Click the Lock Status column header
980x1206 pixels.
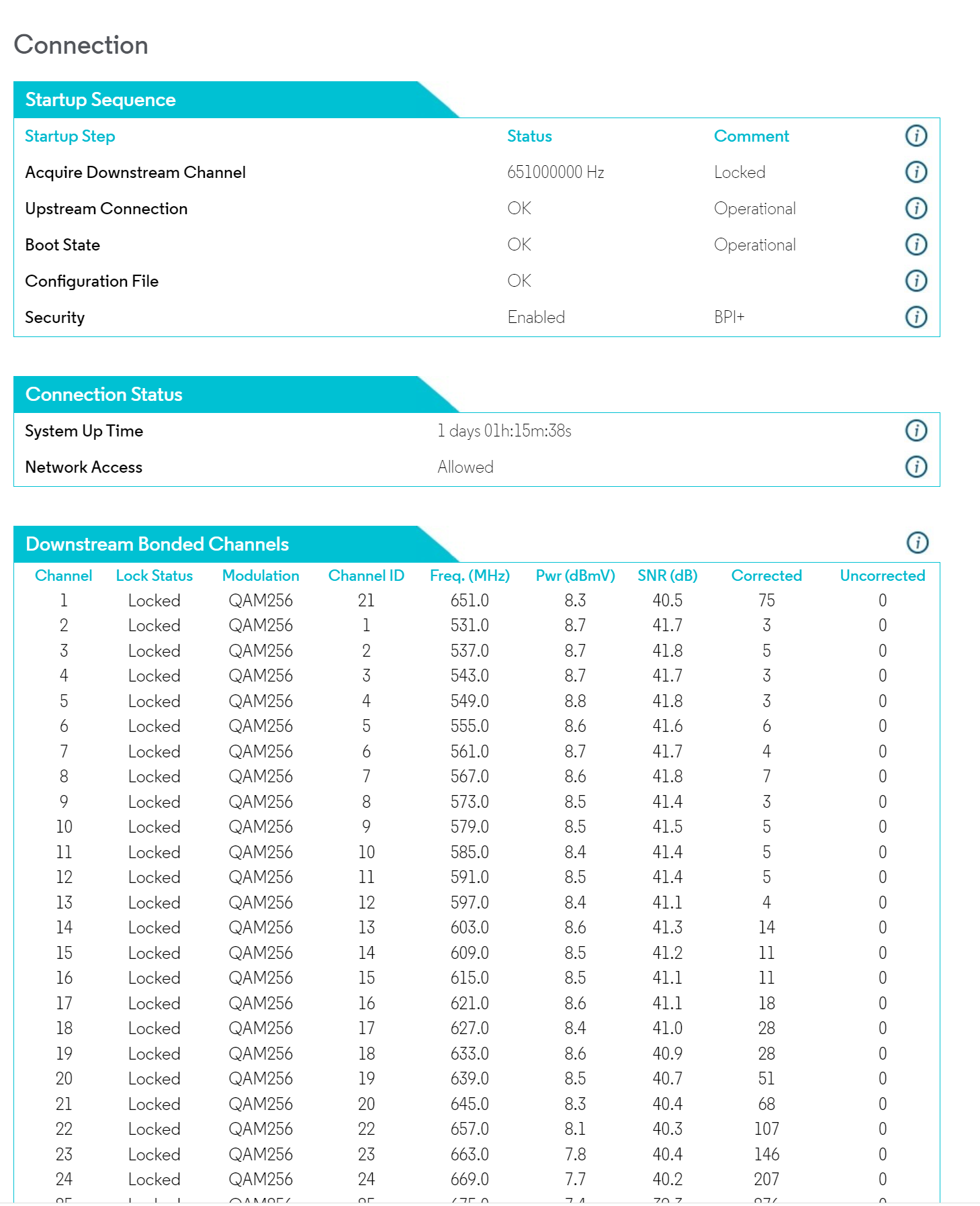pos(154,576)
